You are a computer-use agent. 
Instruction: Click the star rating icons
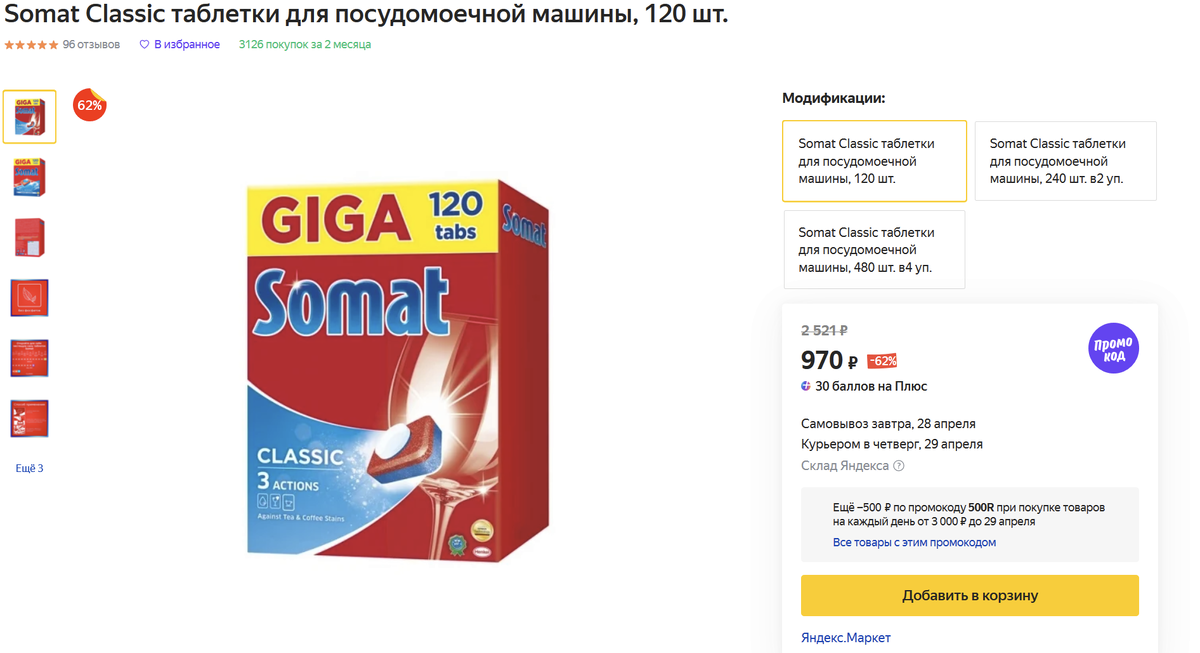click(31, 45)
